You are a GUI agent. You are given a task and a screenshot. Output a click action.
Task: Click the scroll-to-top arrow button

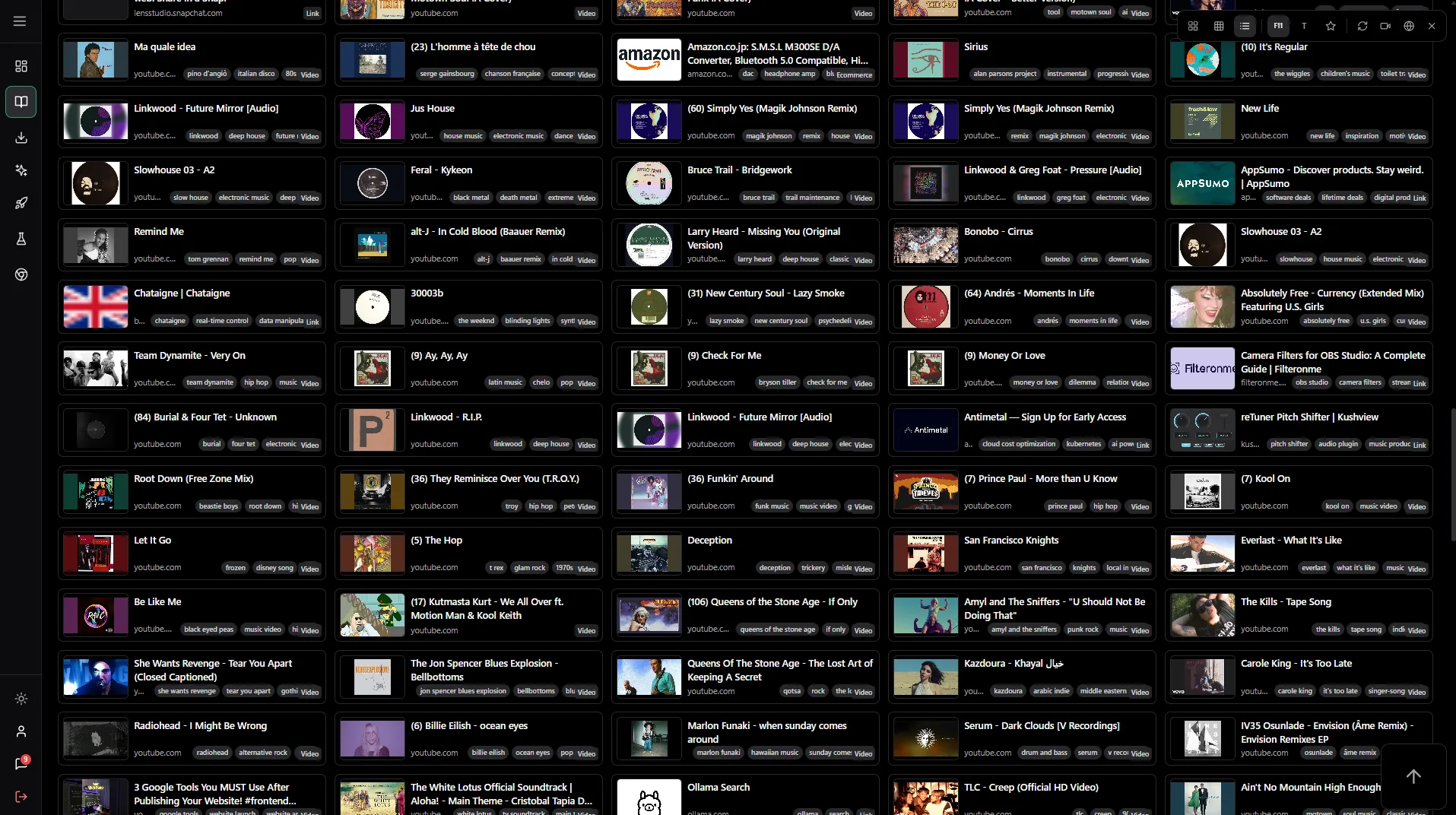(1413, 776)
